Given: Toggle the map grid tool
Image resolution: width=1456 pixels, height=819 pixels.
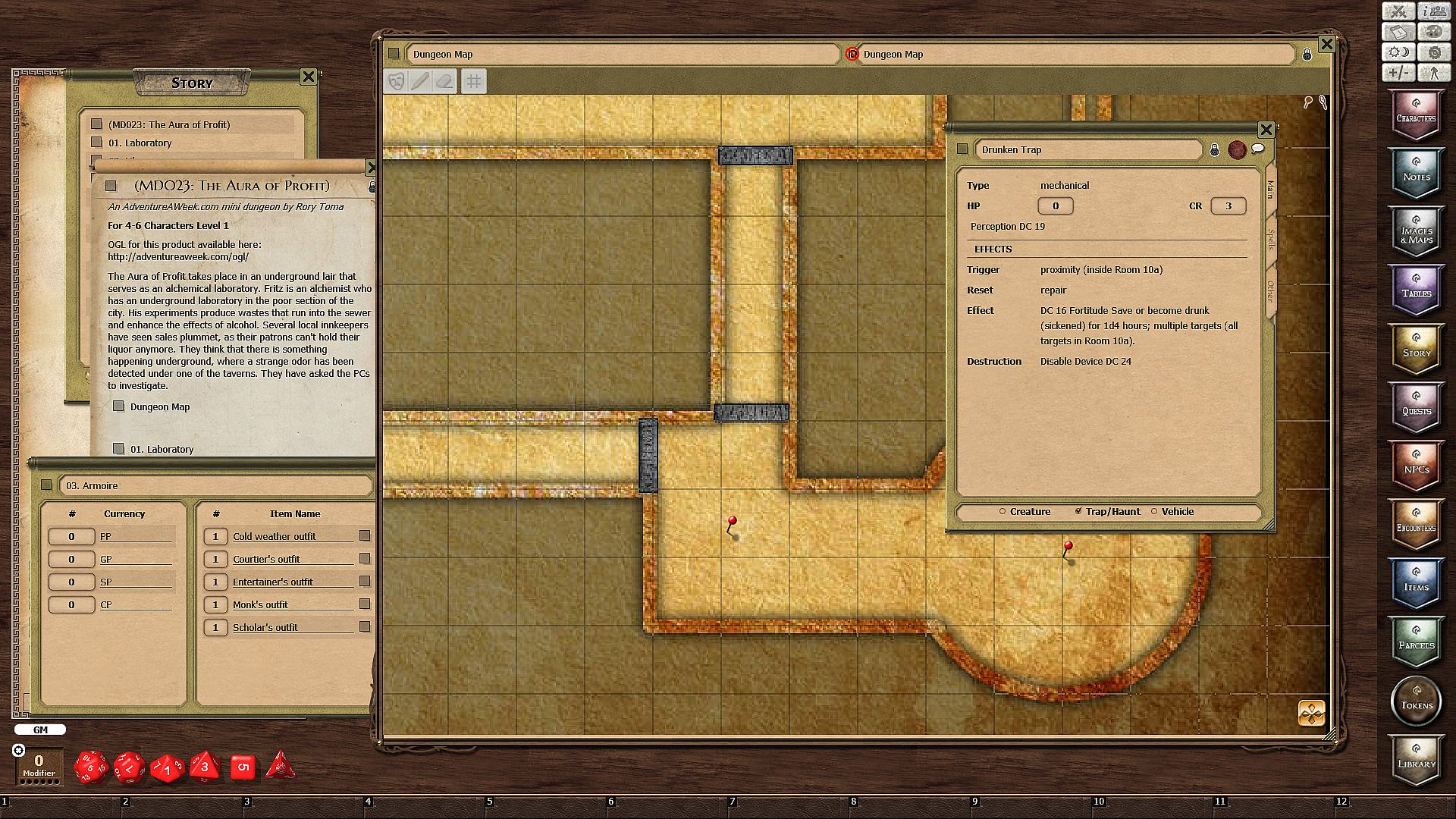Looking at the screenshot, I should pos(474,81).
